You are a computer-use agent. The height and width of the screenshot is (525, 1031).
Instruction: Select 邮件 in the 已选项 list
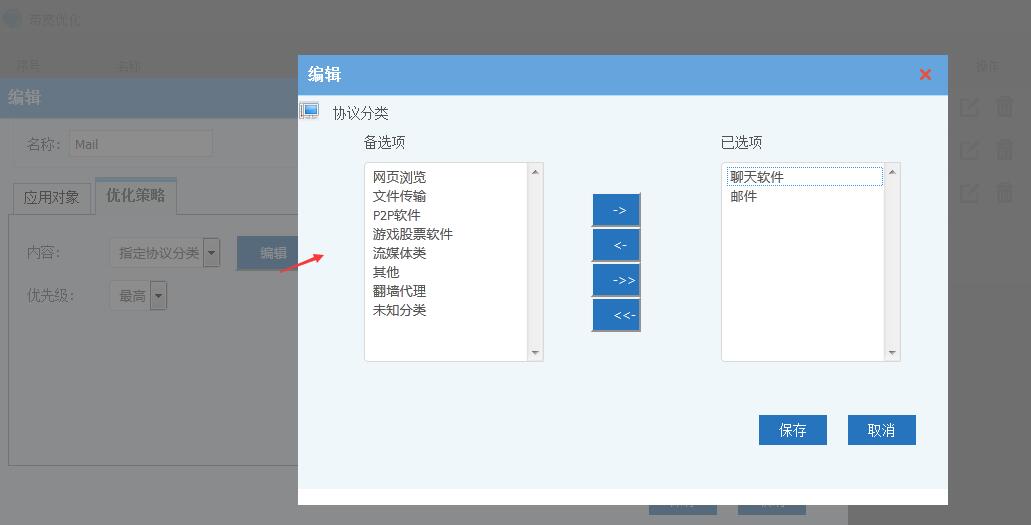pos(744,196)
